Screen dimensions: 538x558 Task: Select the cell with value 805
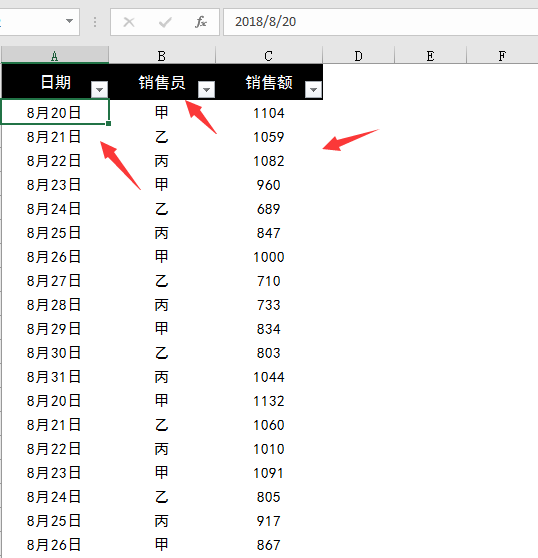(269, 496)
